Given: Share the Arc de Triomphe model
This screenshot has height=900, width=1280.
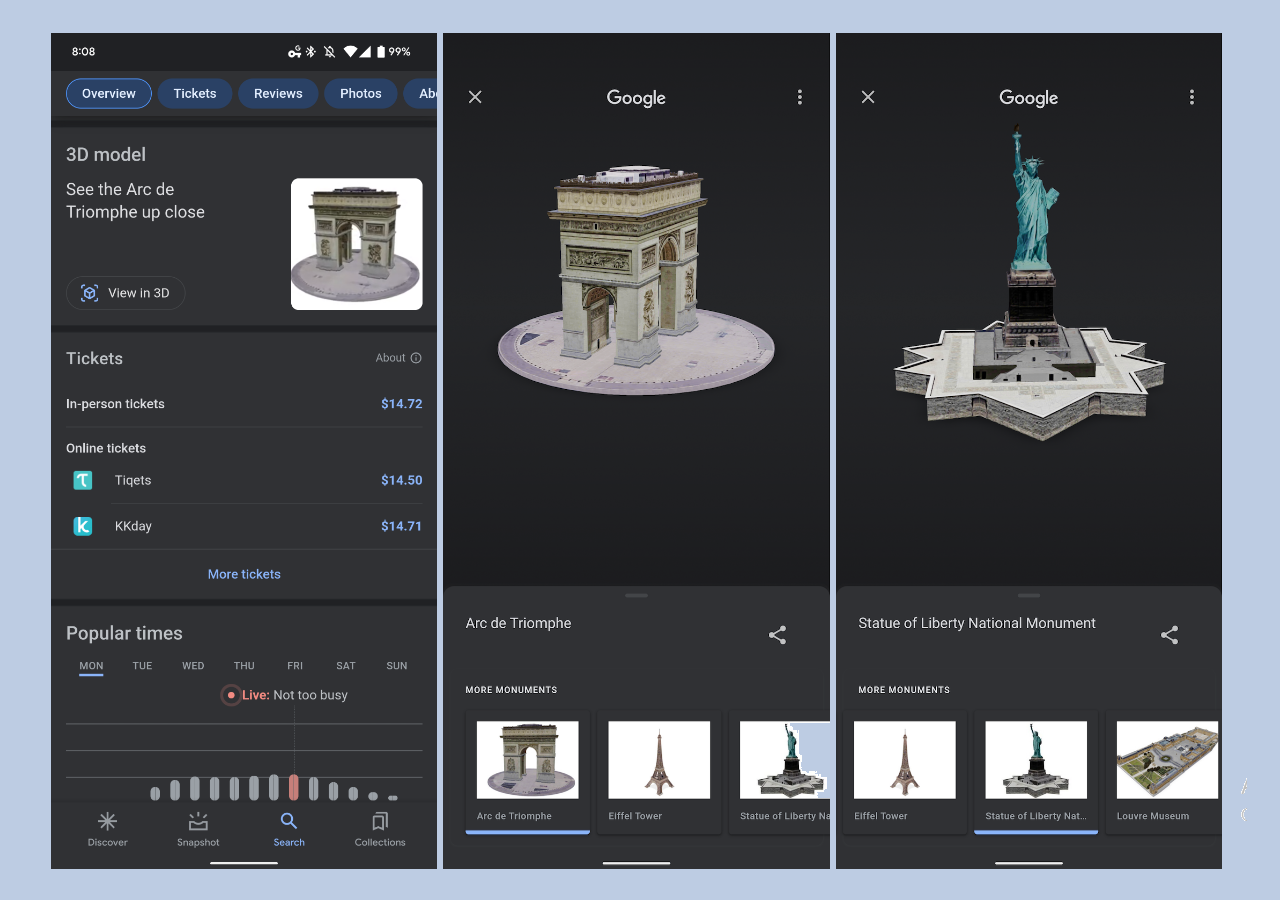Looking at the screenshot, I should click(x=777, y=635).
